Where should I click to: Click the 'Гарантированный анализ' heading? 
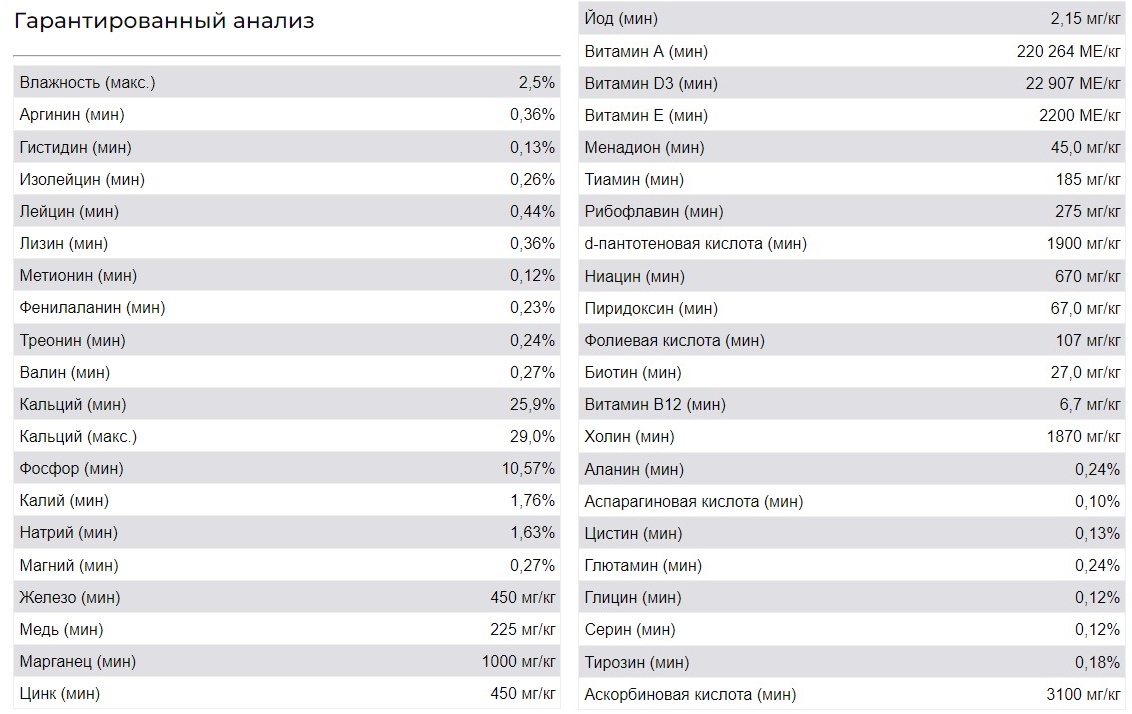(x=164, y=21)
